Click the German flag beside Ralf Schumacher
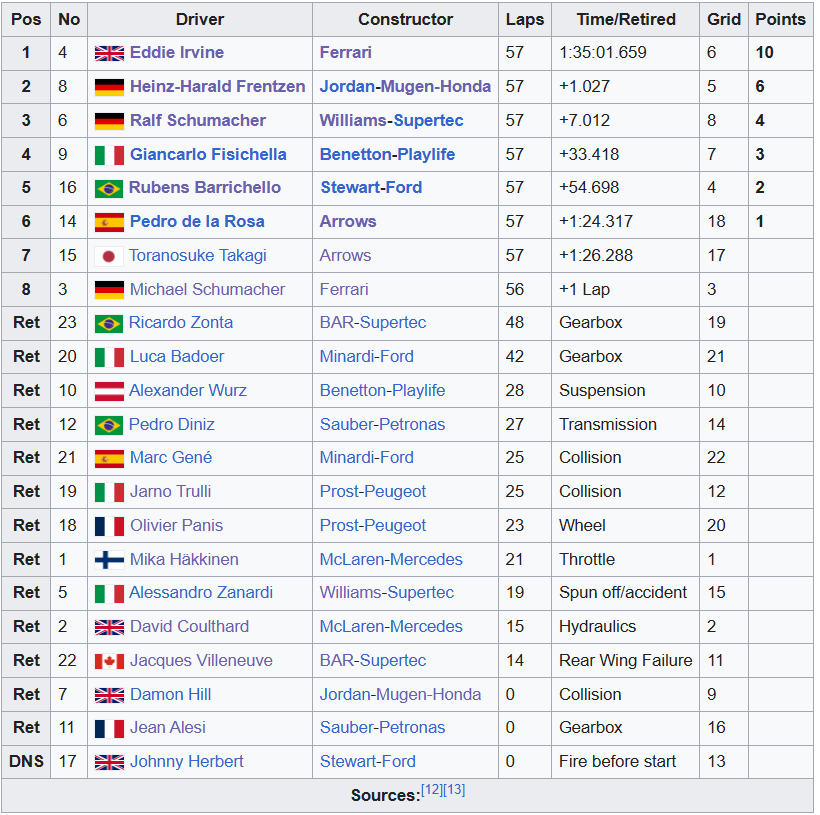Viewport: 820px width, 815px height. tap(109, 121)
